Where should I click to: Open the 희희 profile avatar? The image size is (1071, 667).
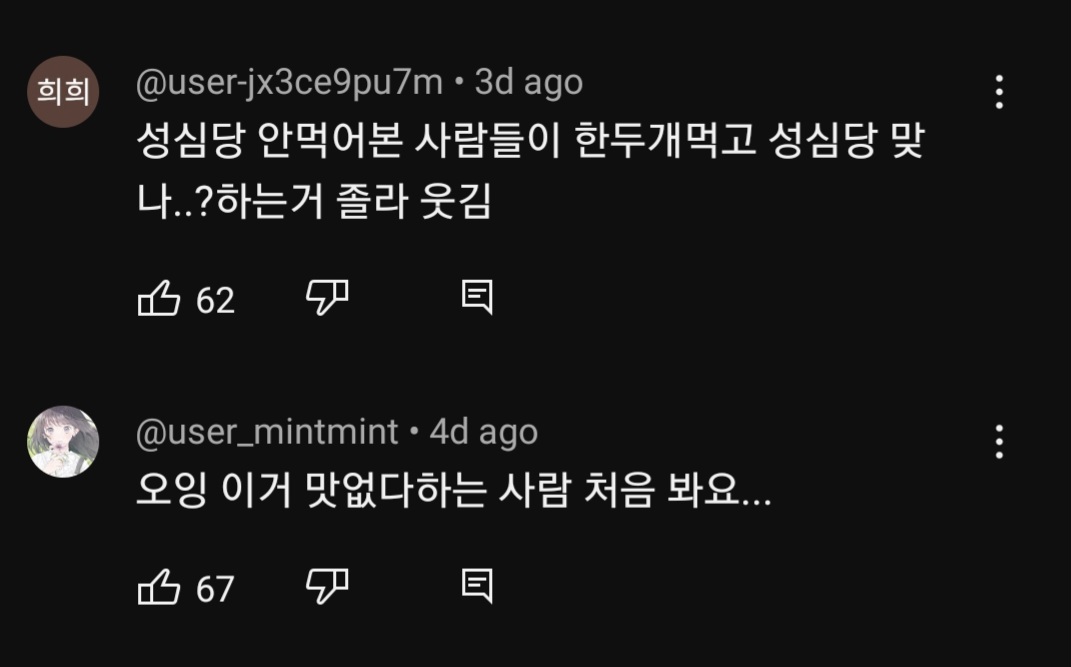(63, 92)
